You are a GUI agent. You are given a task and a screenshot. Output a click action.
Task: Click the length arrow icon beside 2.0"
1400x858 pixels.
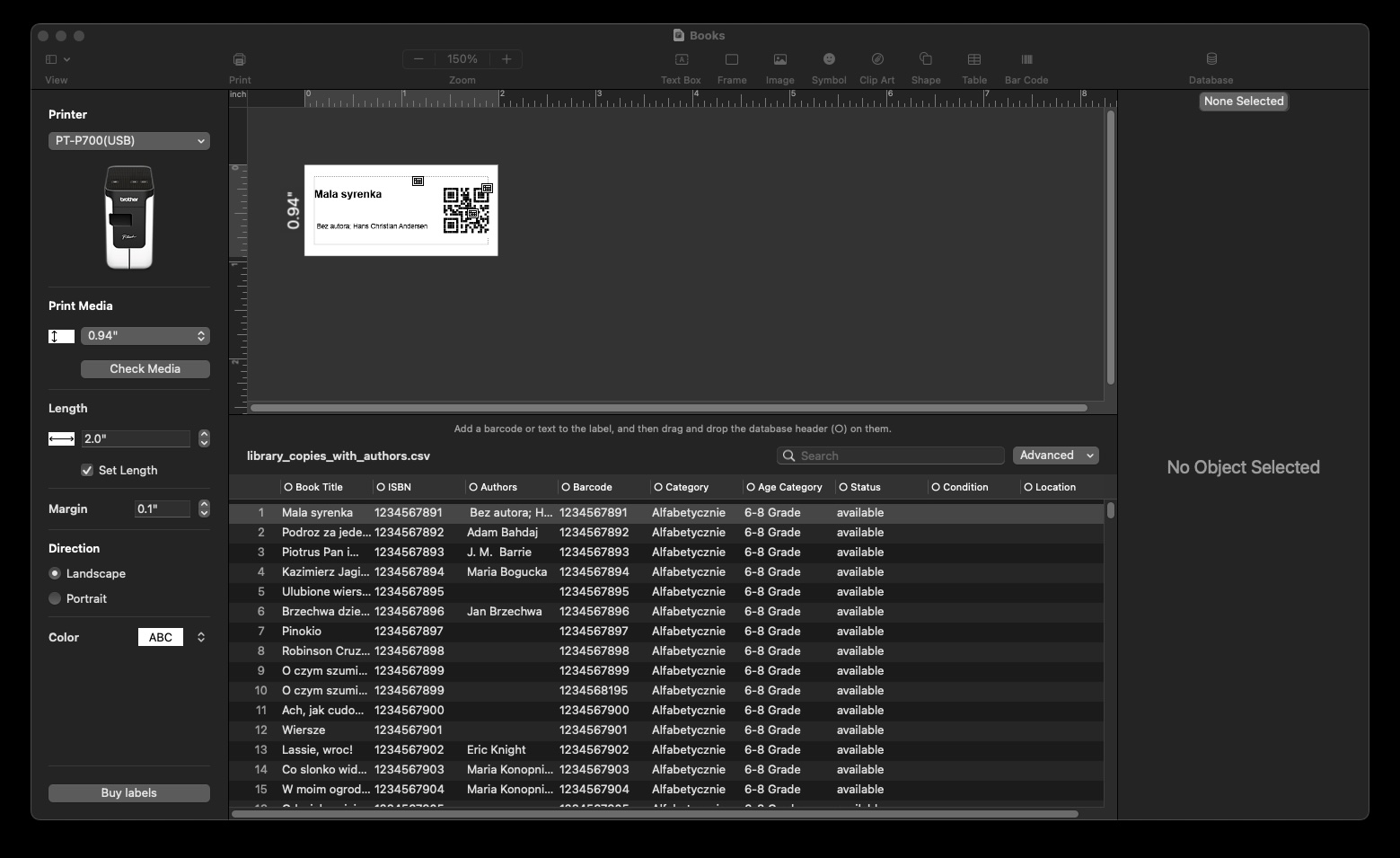click(x=61, y=438)
